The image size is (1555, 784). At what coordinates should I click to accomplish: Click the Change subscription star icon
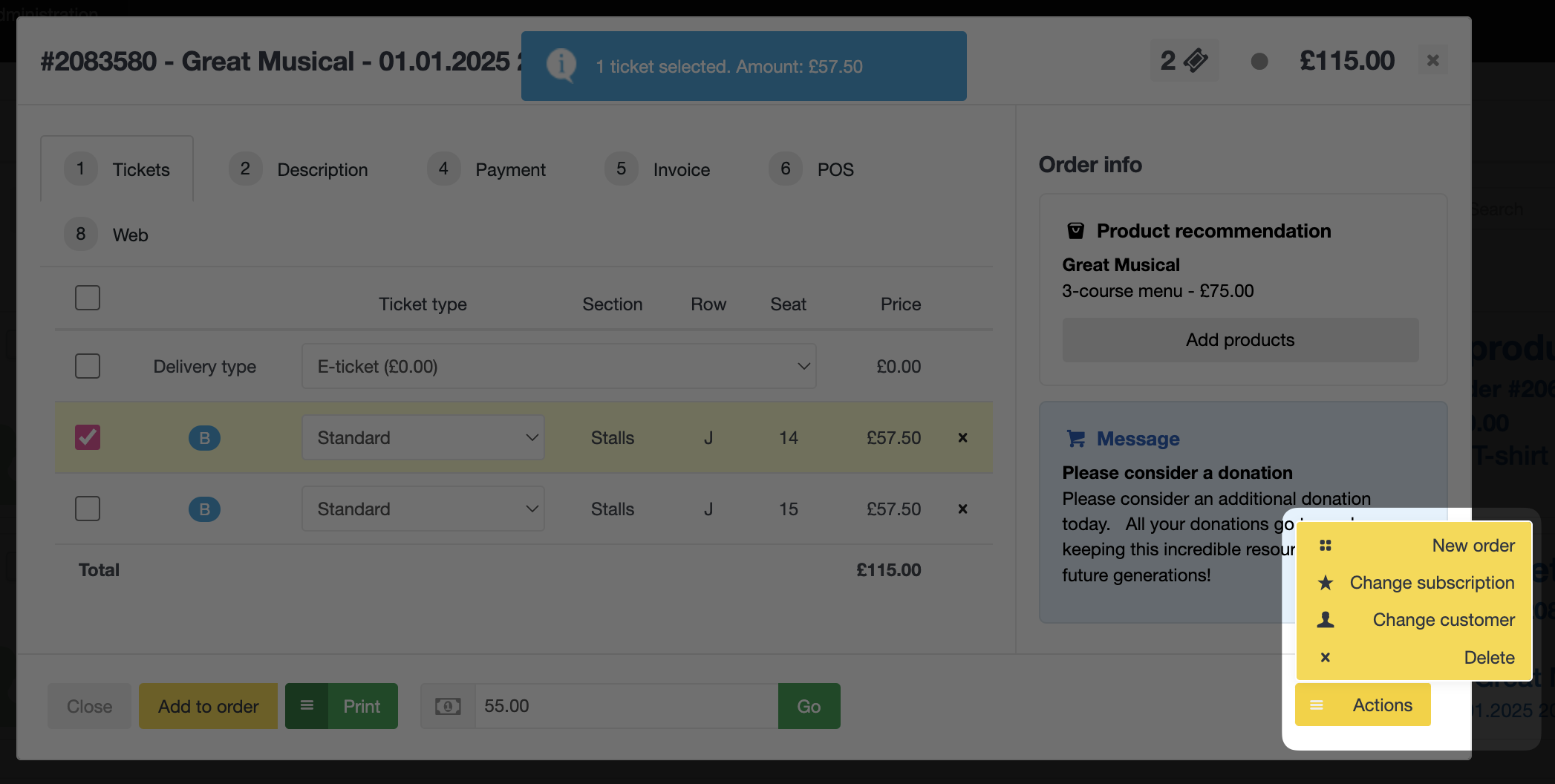point(1326,583)
